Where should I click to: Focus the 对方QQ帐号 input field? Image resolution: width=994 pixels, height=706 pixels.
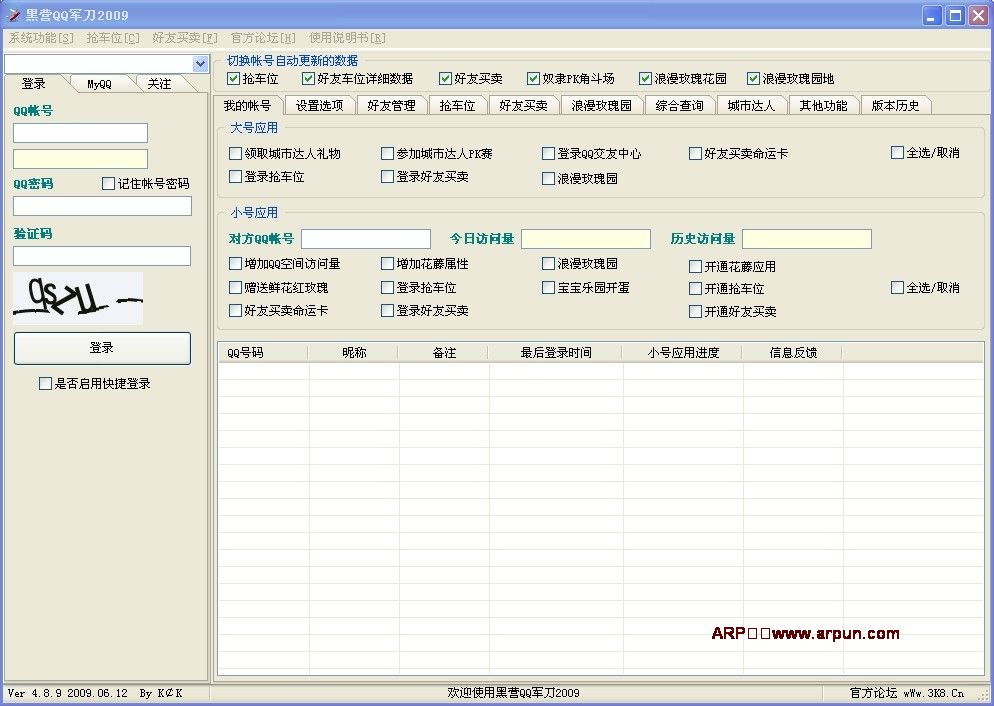coord(366,239)
